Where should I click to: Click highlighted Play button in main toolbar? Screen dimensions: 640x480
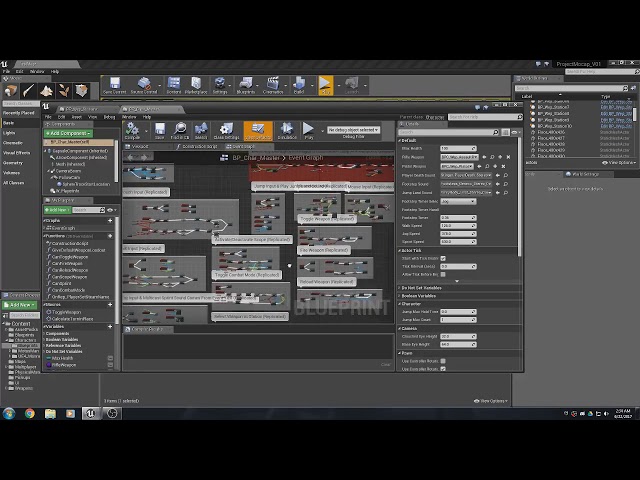(x=326, y=86)
